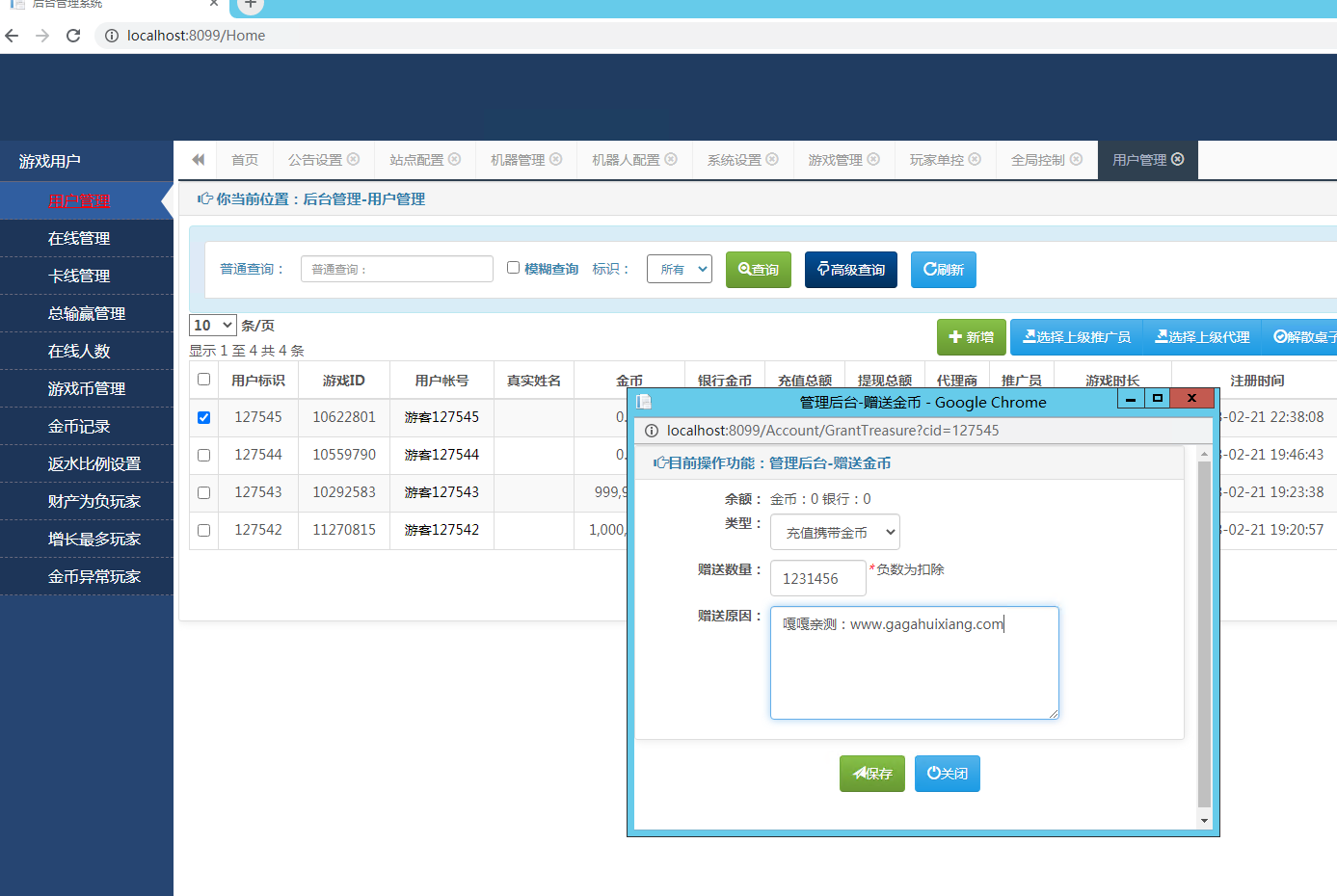Screen dimensions: 1337x896
Task: Uncheck the checkbox for user 127545
Action: [x=203, y=417]
